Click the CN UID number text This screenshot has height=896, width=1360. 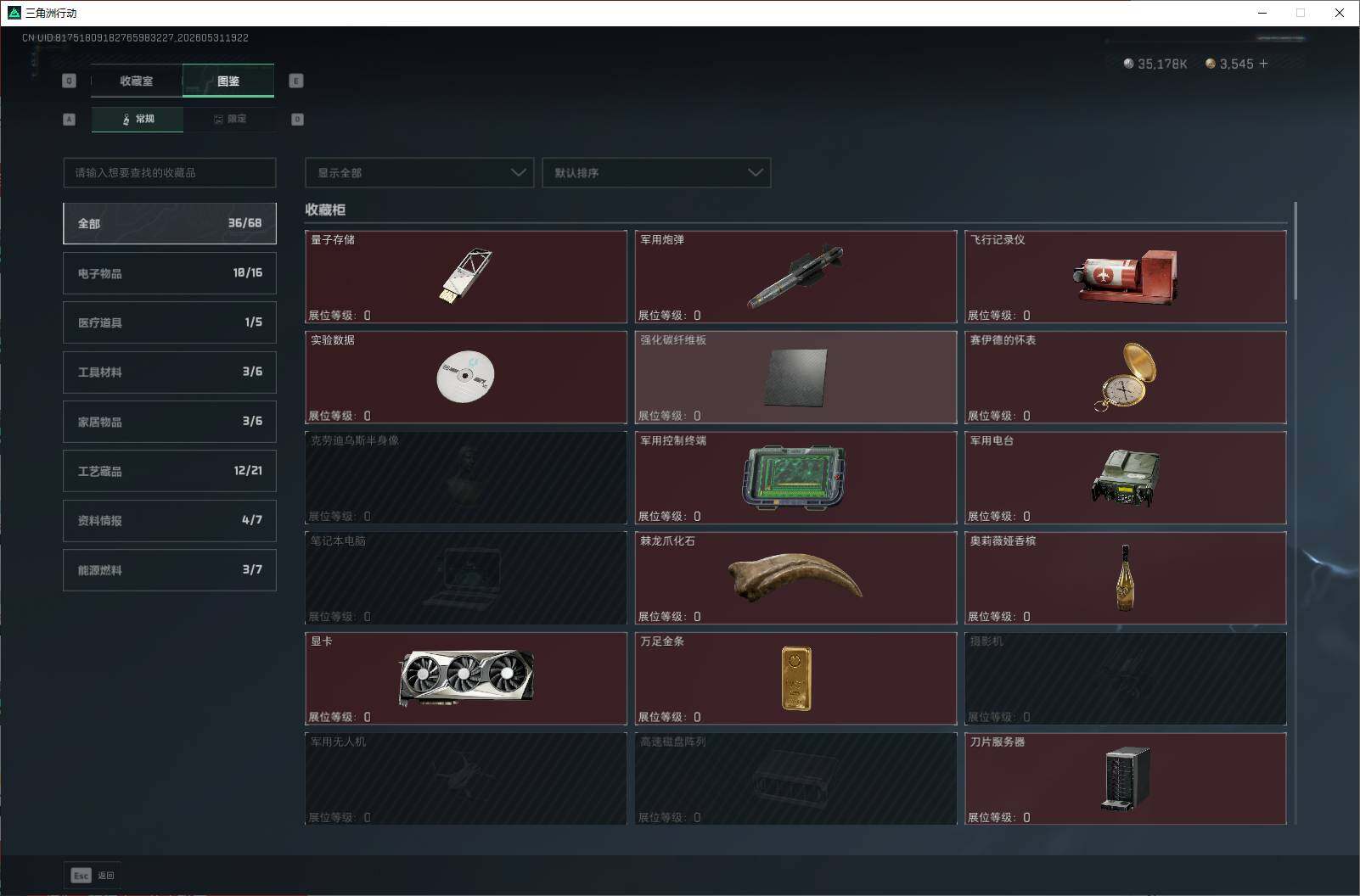point(136,38)
